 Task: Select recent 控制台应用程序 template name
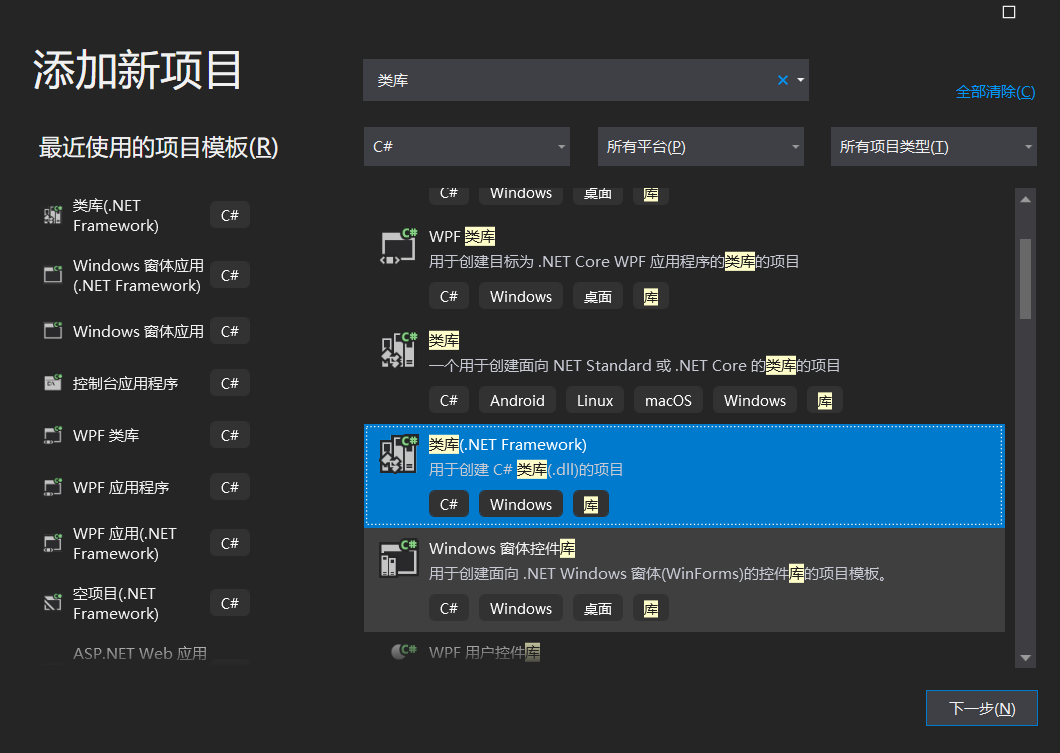point(125,383)
